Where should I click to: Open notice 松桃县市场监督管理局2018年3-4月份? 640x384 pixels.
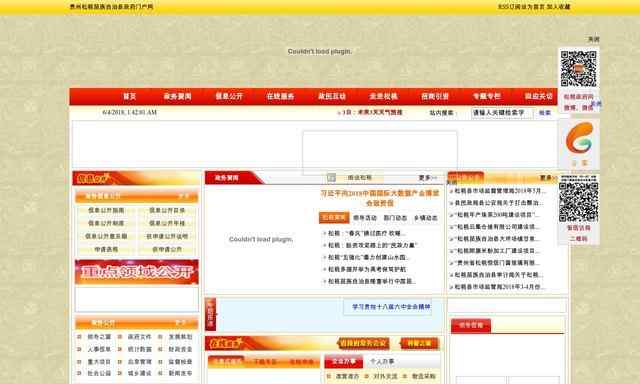[499, 287]
